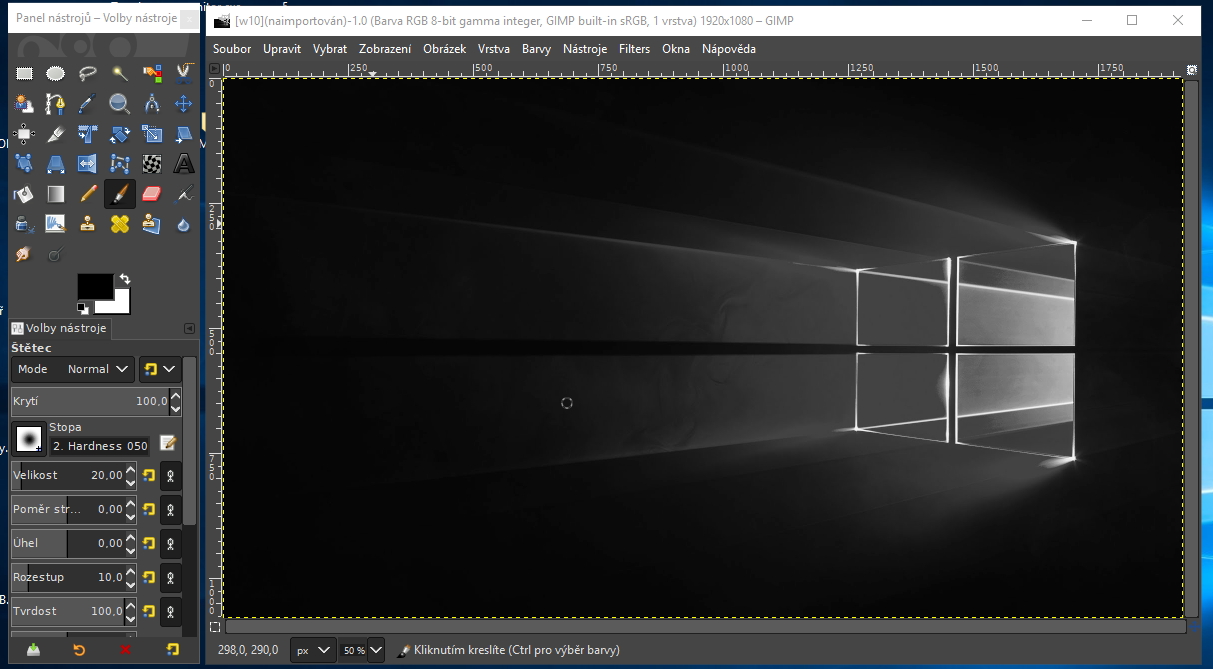Select the Pencil tool
Image resolution: width=1213 pixels, height=669 pixels.
pos(88,193)
